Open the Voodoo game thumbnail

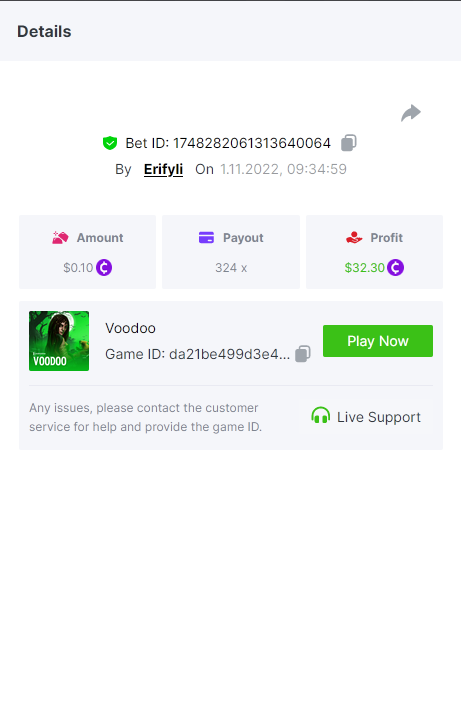tap(59, 341)
